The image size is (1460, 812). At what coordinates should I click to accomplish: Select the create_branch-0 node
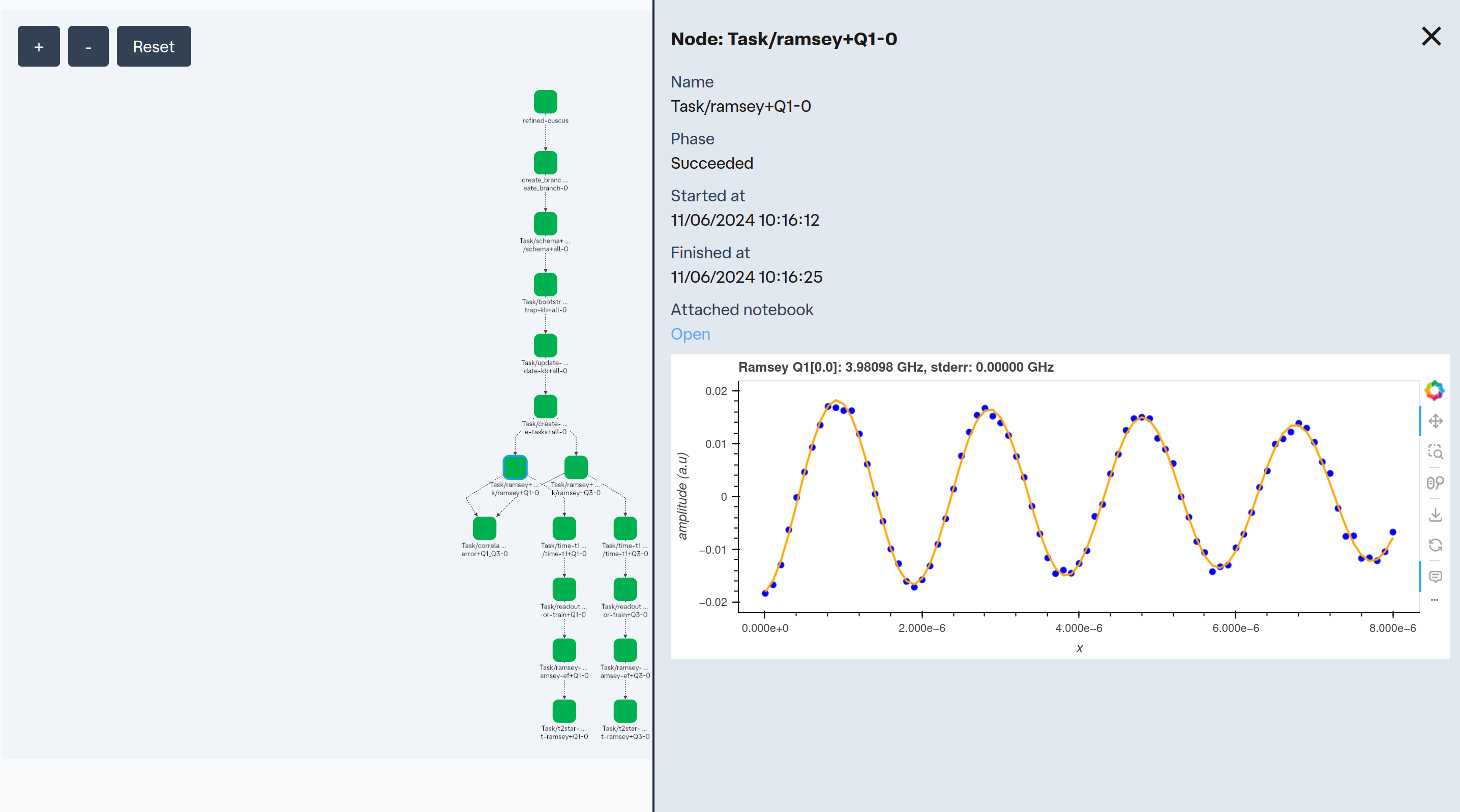pos(545,163)
